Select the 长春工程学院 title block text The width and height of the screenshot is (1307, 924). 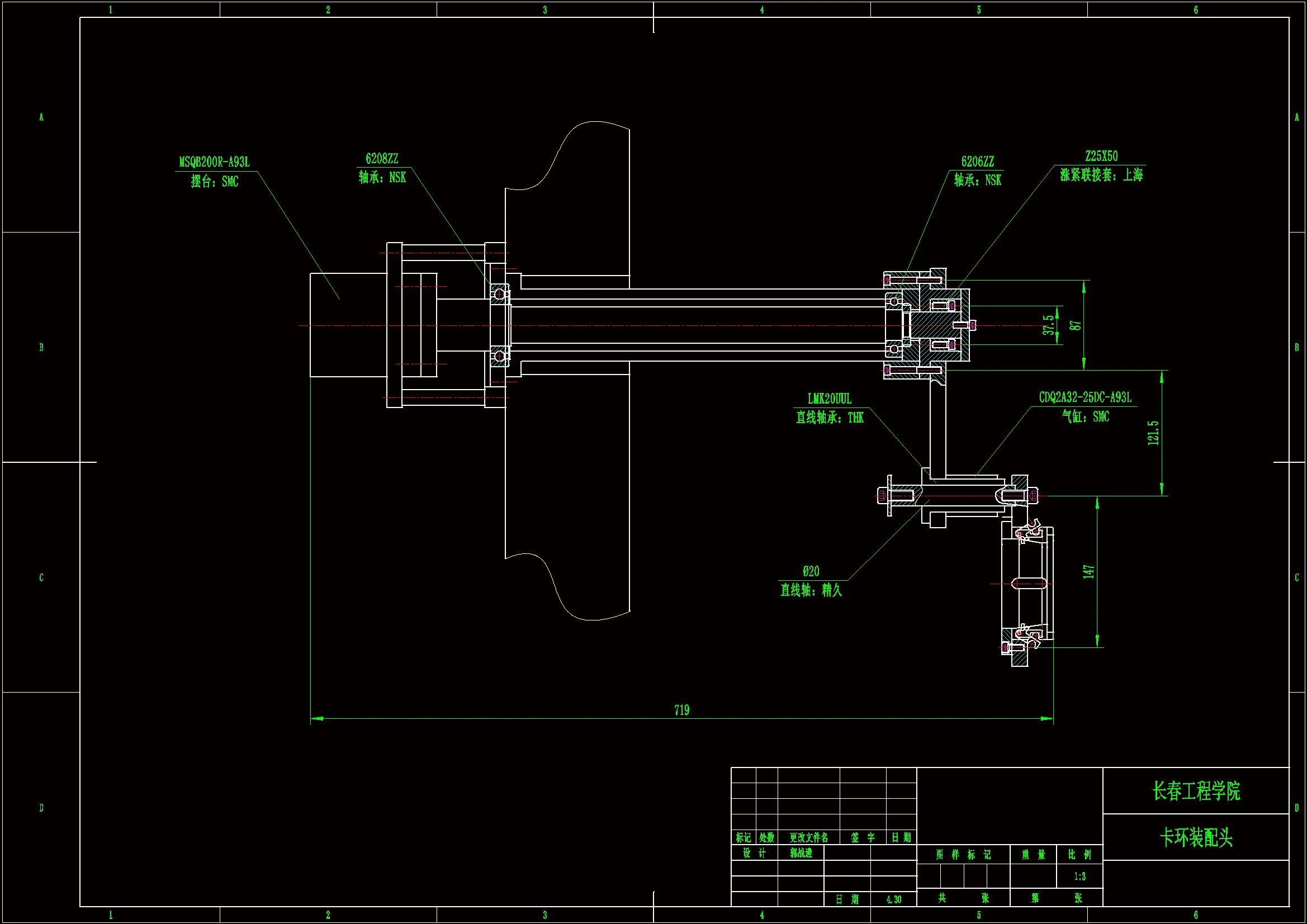pyautogui.click(x=1196, y=791)
